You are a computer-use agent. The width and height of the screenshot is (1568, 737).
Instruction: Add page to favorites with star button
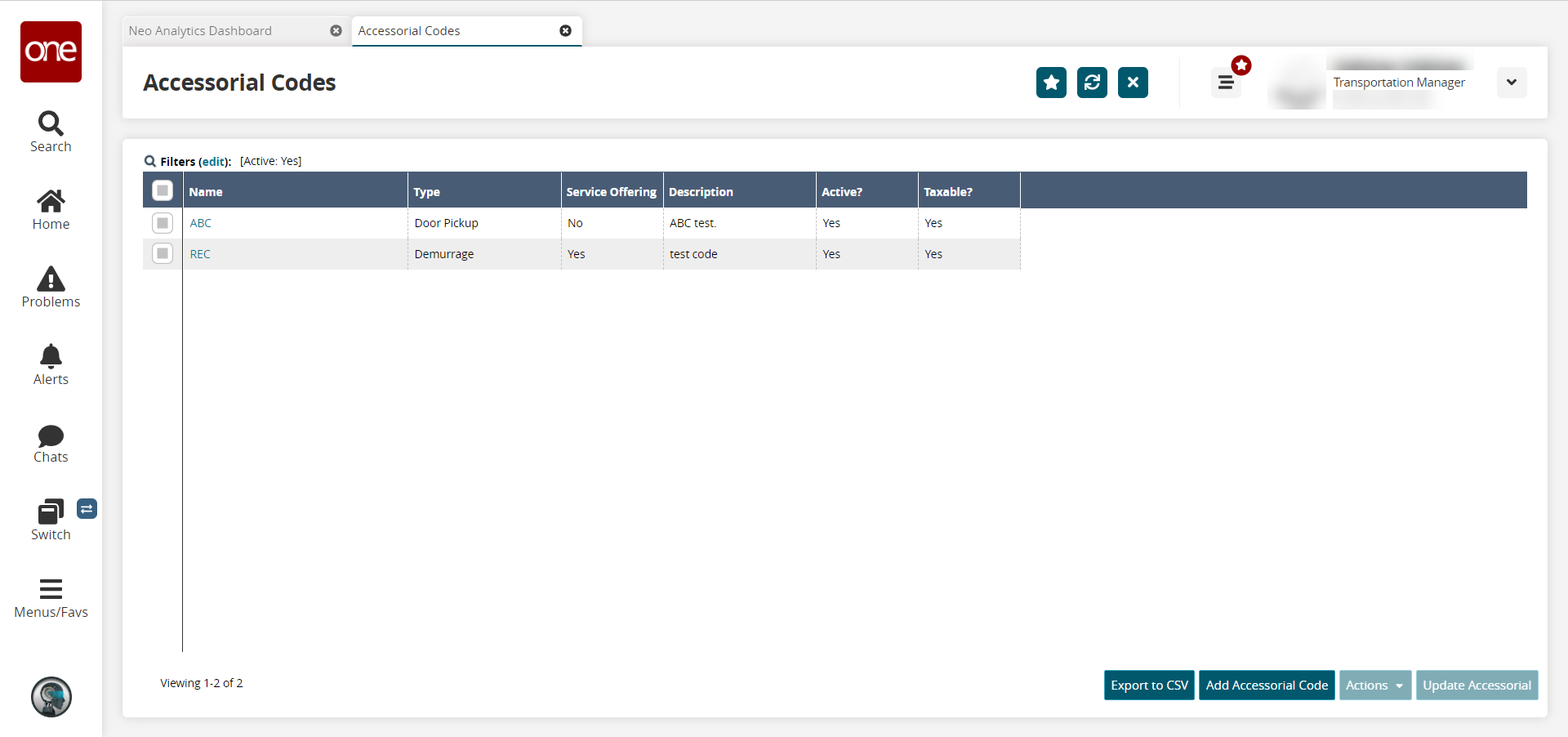[x=1051, y=83]
